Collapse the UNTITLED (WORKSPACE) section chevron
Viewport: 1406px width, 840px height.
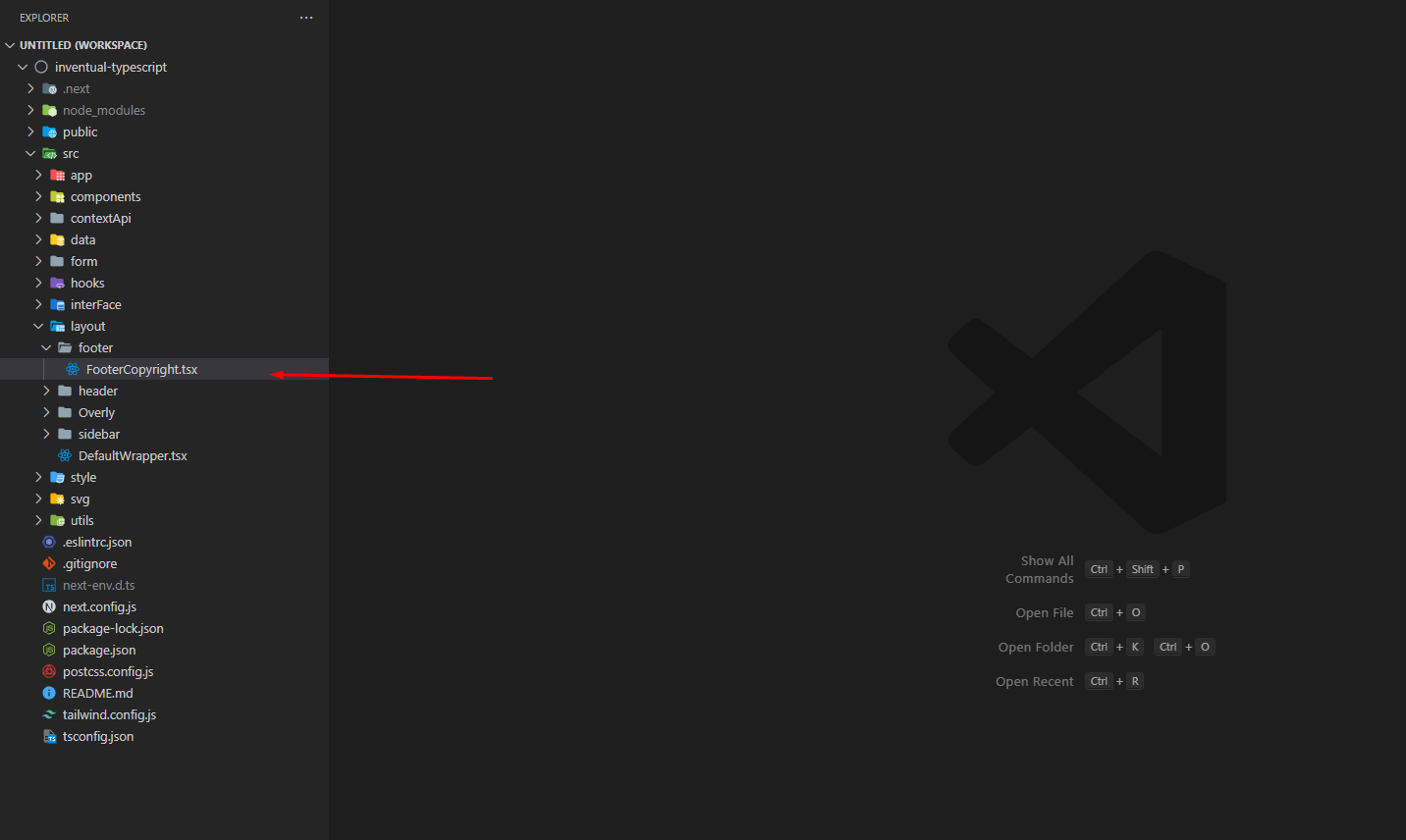(10, 45)
